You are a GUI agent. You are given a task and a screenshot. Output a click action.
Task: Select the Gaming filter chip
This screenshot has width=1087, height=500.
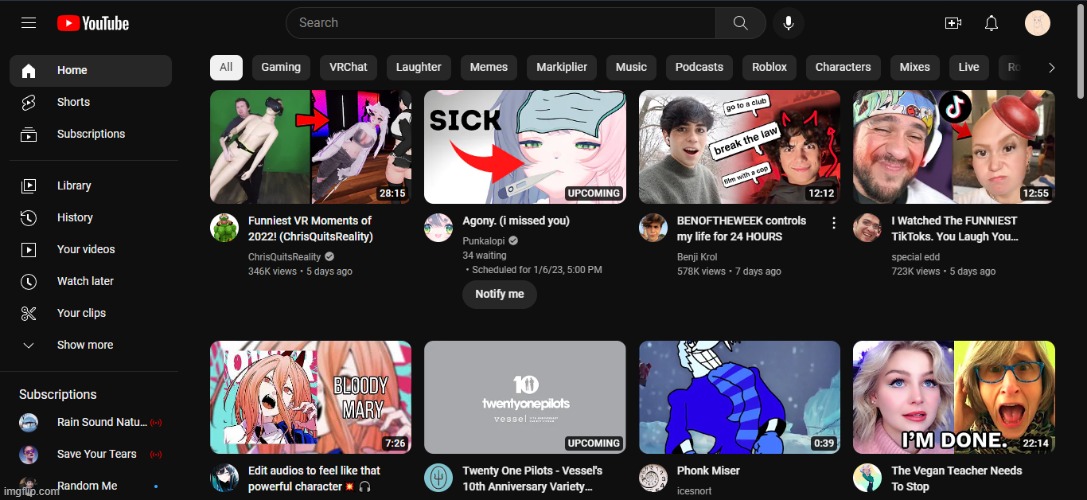point(281,67)
